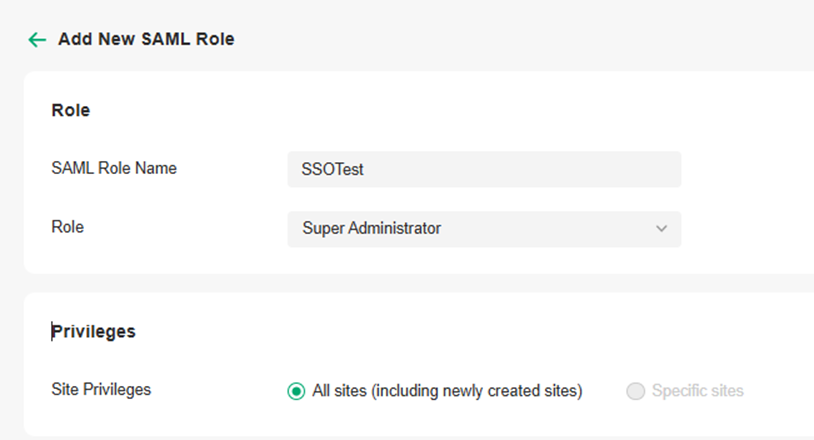Click the Role field label
Viewport: 814px width, 440px height.
[67, 227]
